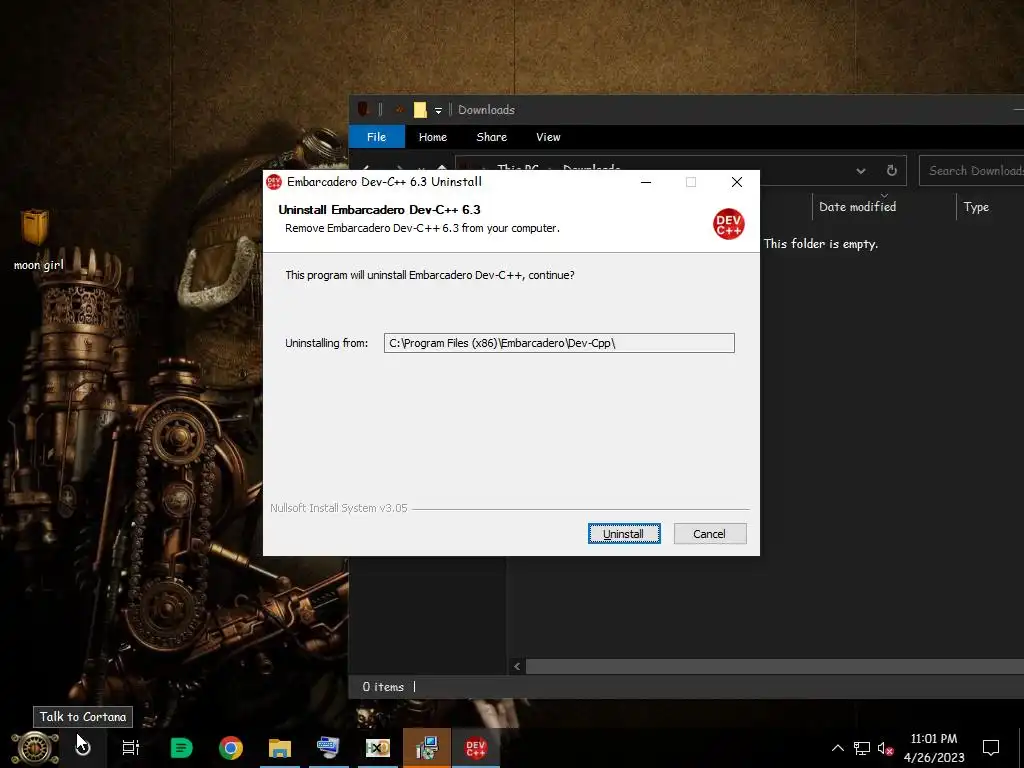Confirm with the Uninstall button
Viewport: 1024px width, 768px height.
pyautogui.click(x=624, y=534)
